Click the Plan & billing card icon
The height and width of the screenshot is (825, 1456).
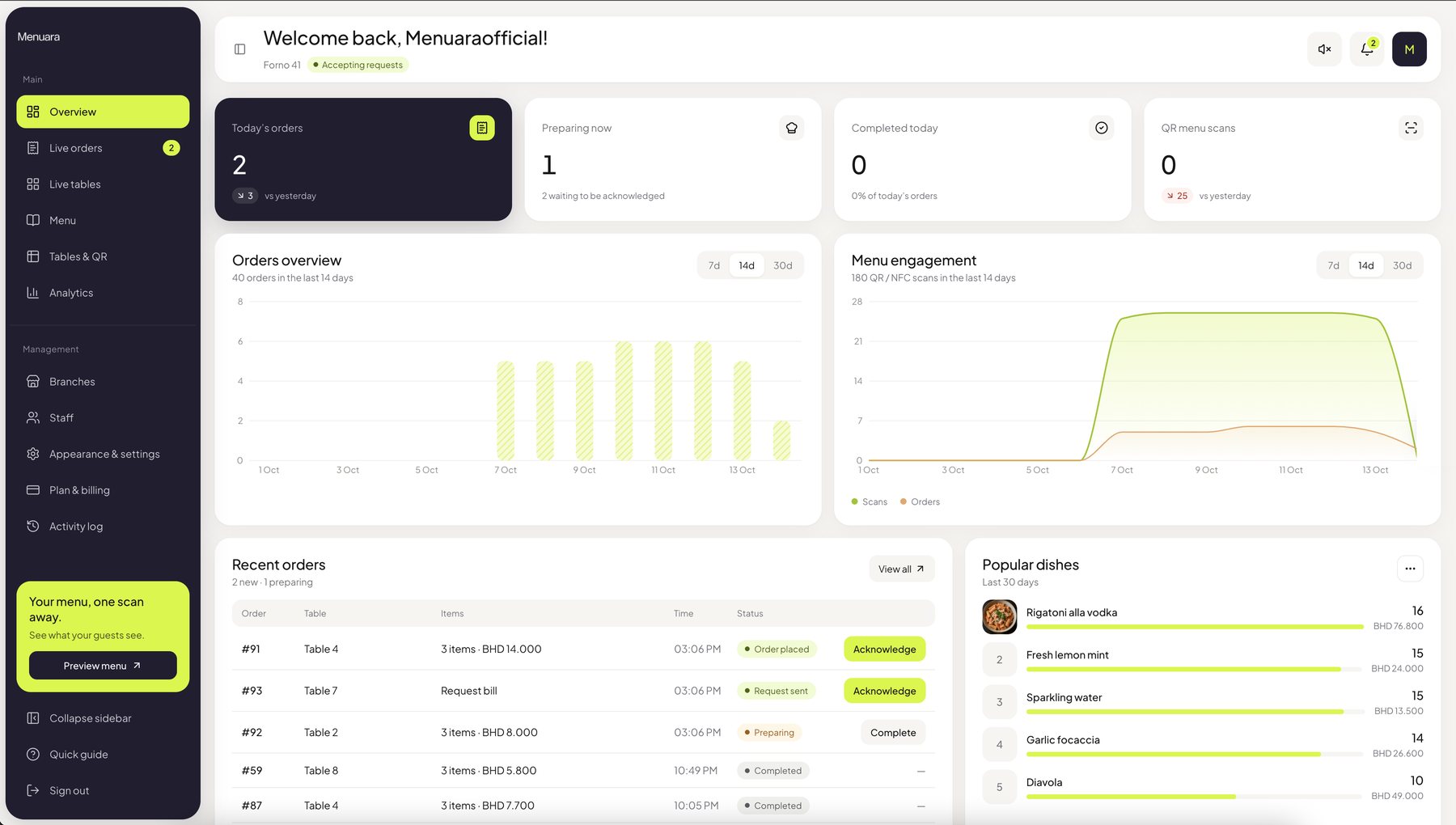[33, 490]
